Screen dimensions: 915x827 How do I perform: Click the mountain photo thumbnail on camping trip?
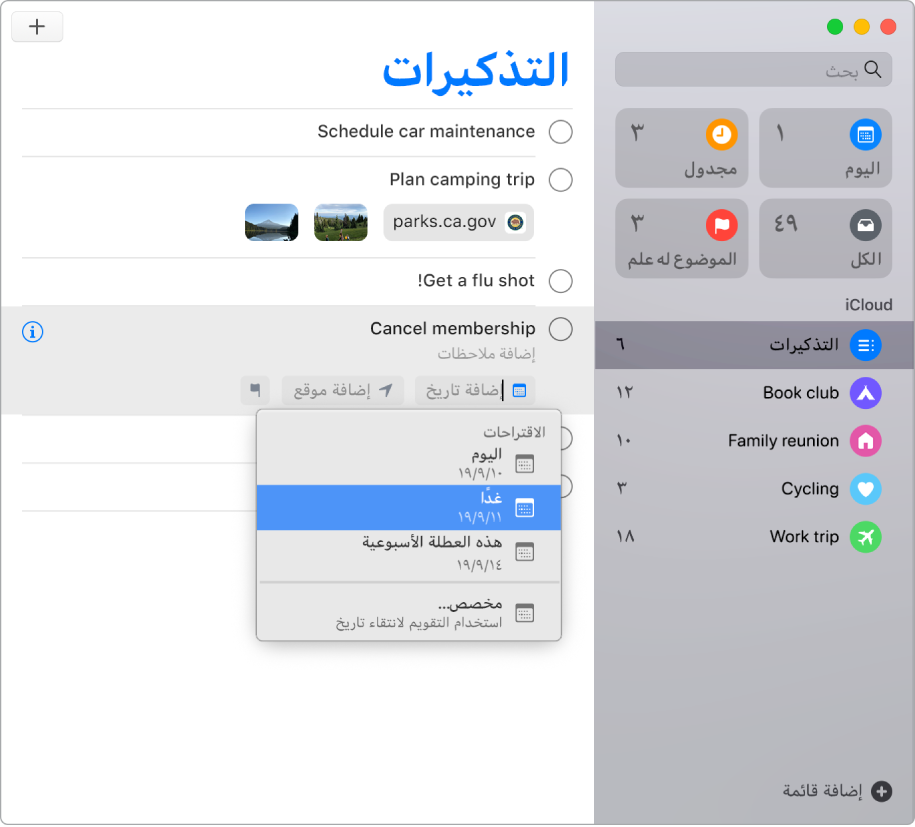[x=271, y=222]
